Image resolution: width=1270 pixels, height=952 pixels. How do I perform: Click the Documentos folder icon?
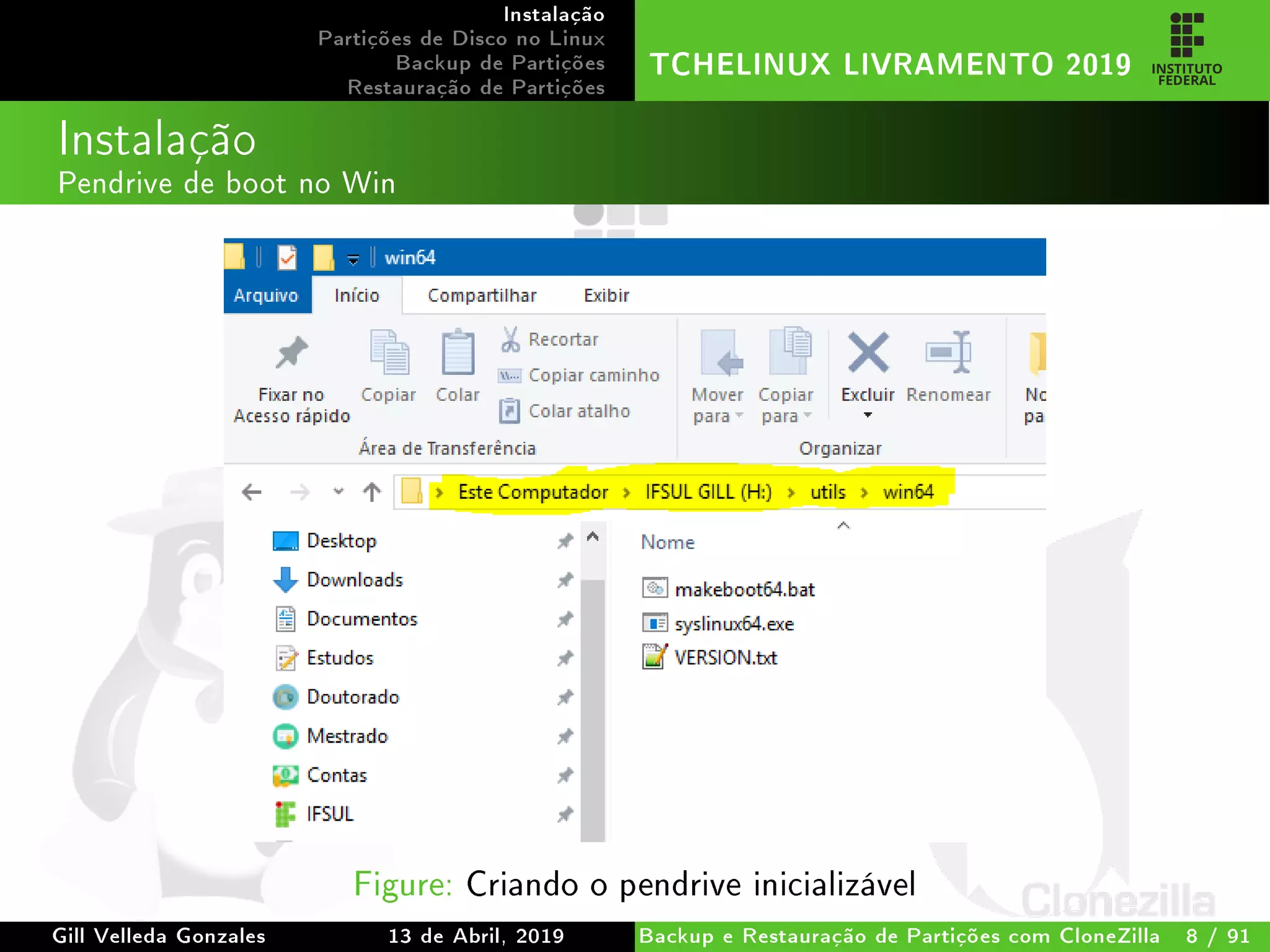point(285,619)
